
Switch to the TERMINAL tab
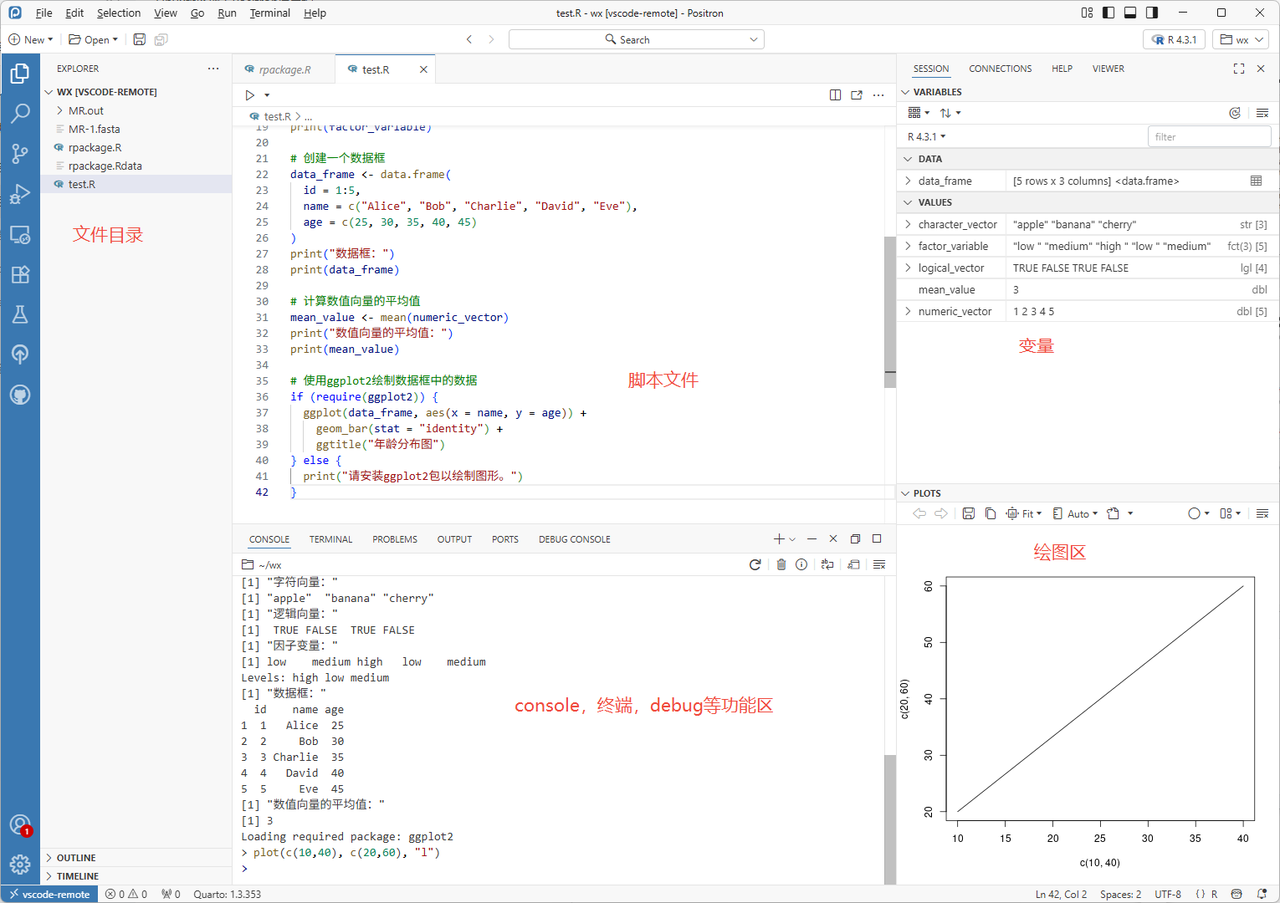point(330,539)
